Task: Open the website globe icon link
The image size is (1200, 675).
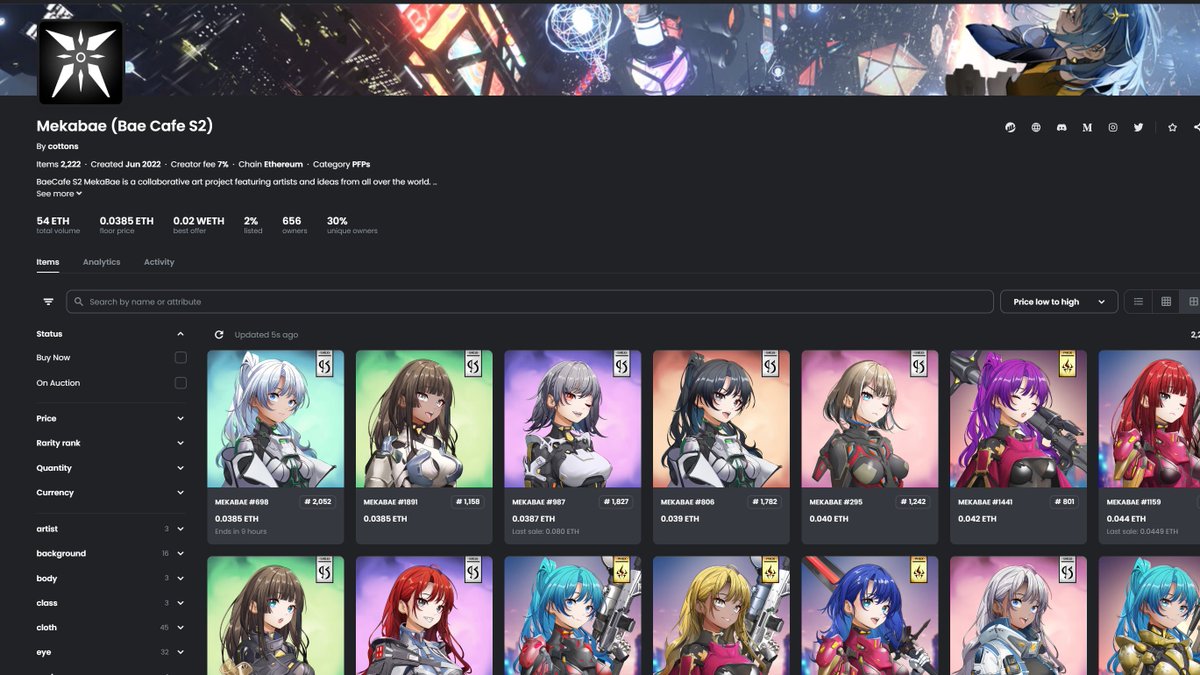Action: 1036,127
